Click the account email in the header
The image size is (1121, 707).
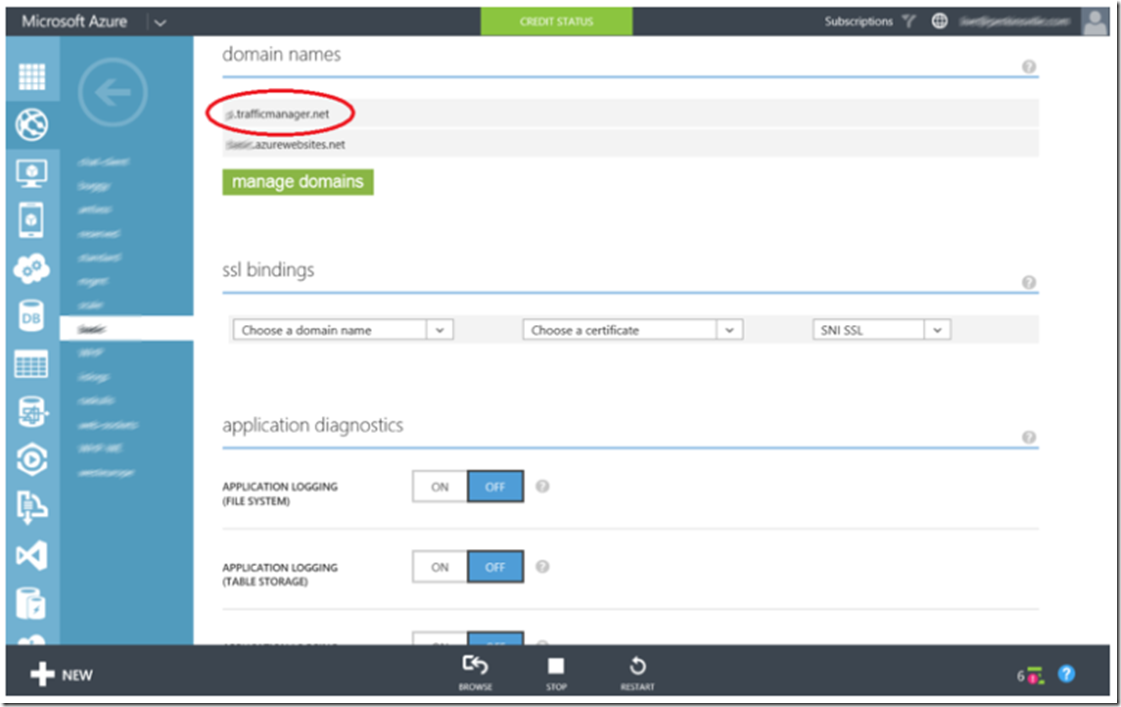tap(1015, 21)
